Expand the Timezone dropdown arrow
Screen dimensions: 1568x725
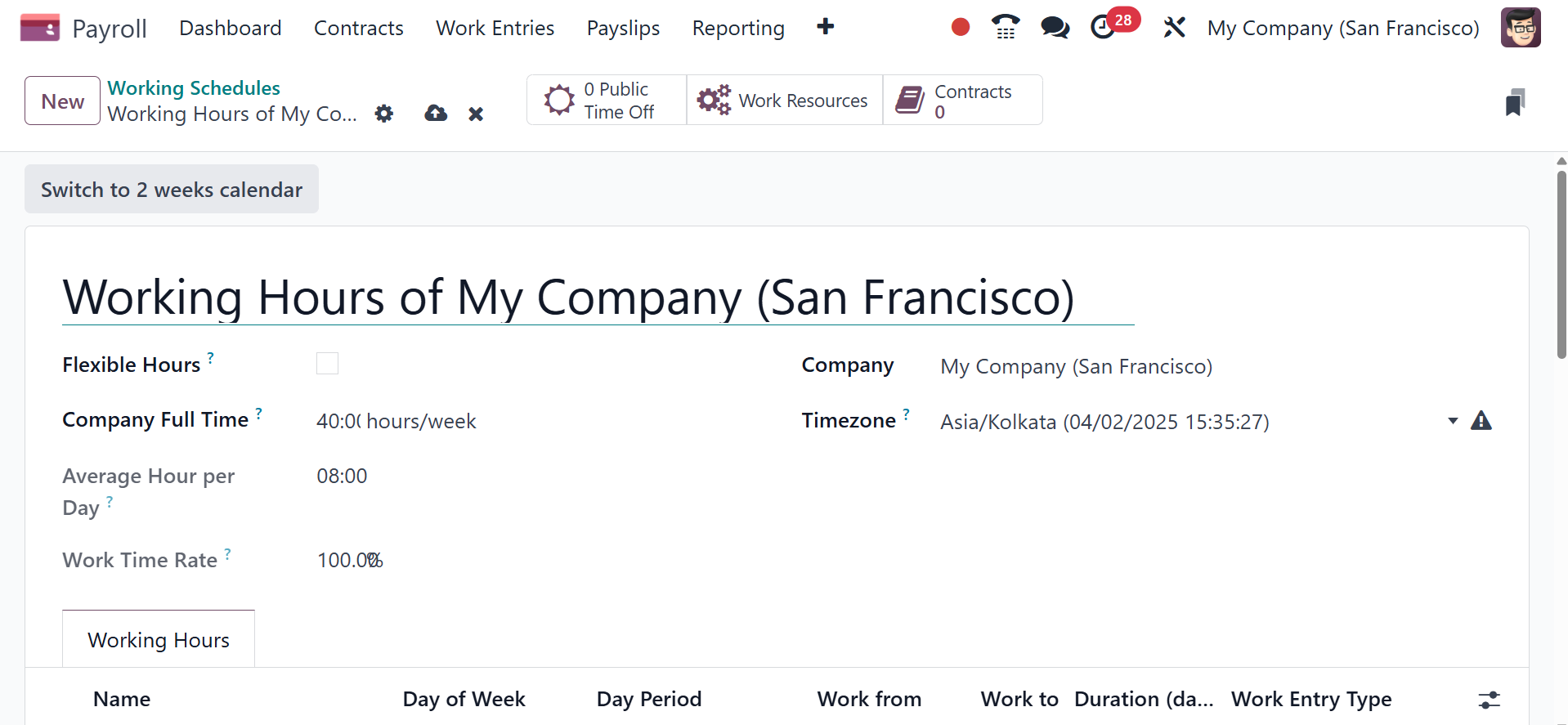pyautogui.click(x=1453, y=421)
